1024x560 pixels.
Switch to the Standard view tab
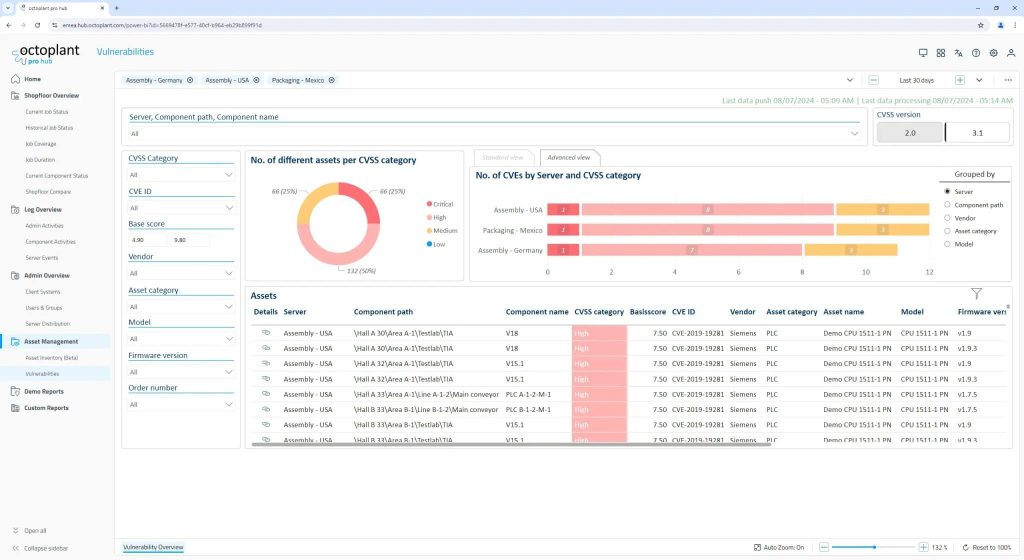503,157
